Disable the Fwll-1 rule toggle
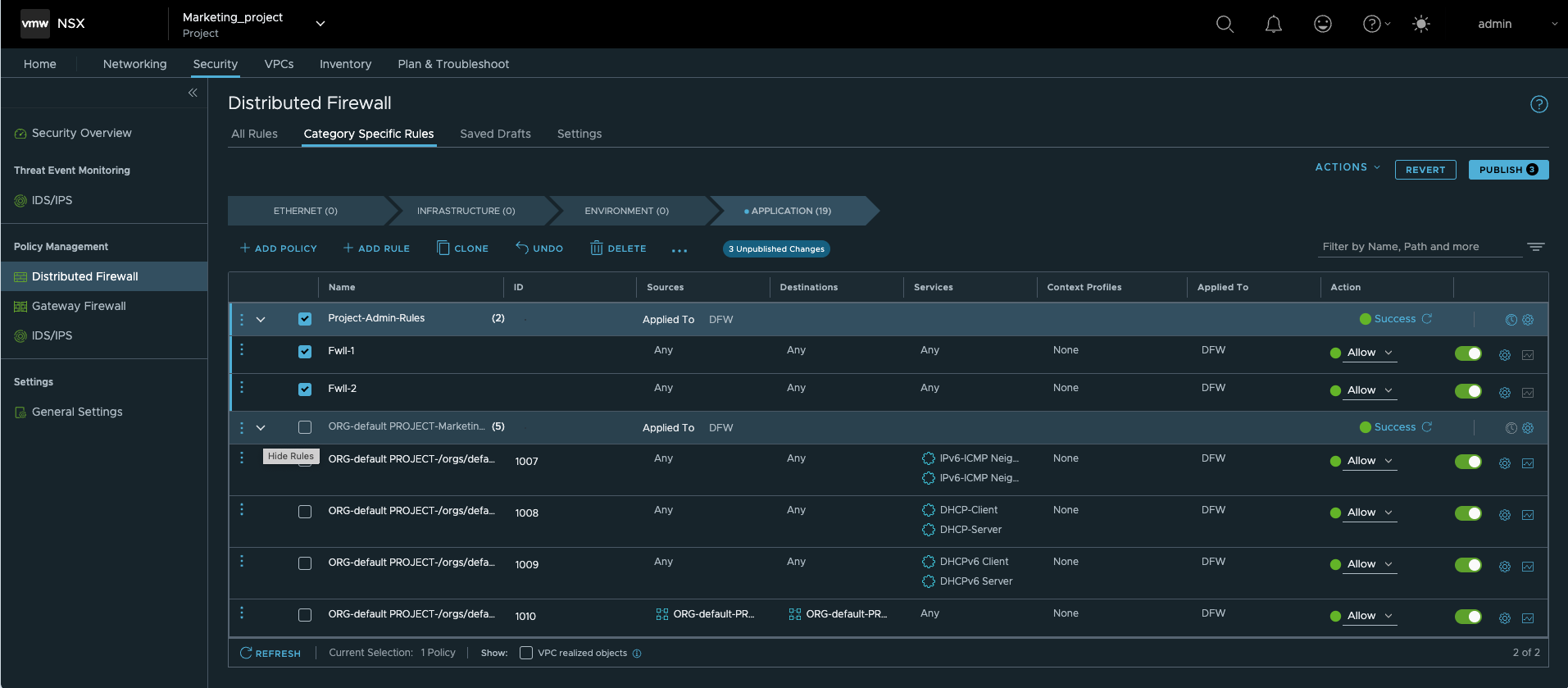 [x=1467, y=353]
